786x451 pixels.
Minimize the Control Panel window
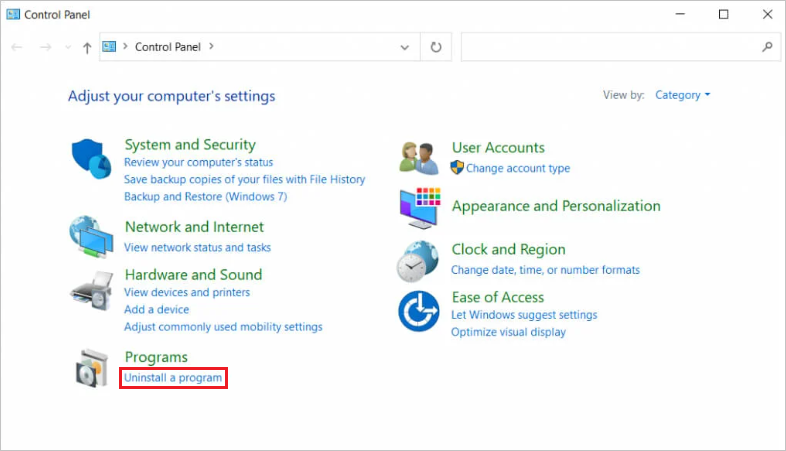click(680, 14)
